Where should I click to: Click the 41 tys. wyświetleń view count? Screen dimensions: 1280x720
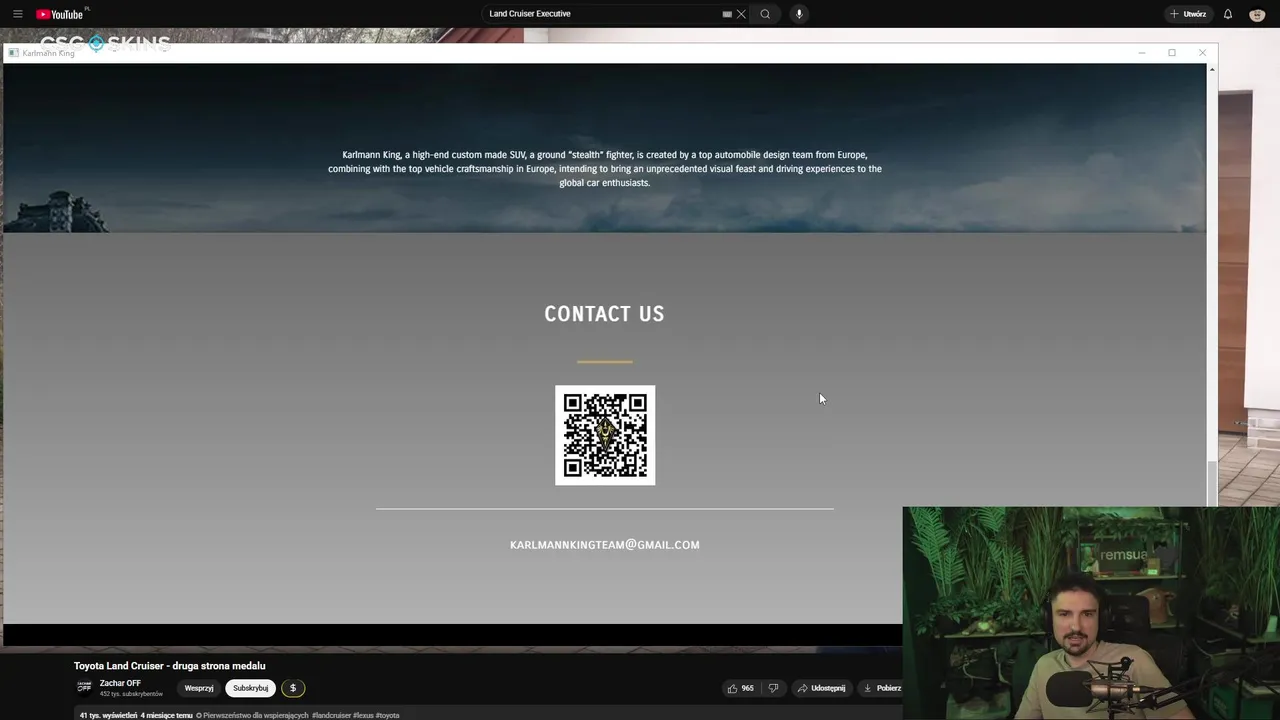pyautogui.click(x=109, y=715)
